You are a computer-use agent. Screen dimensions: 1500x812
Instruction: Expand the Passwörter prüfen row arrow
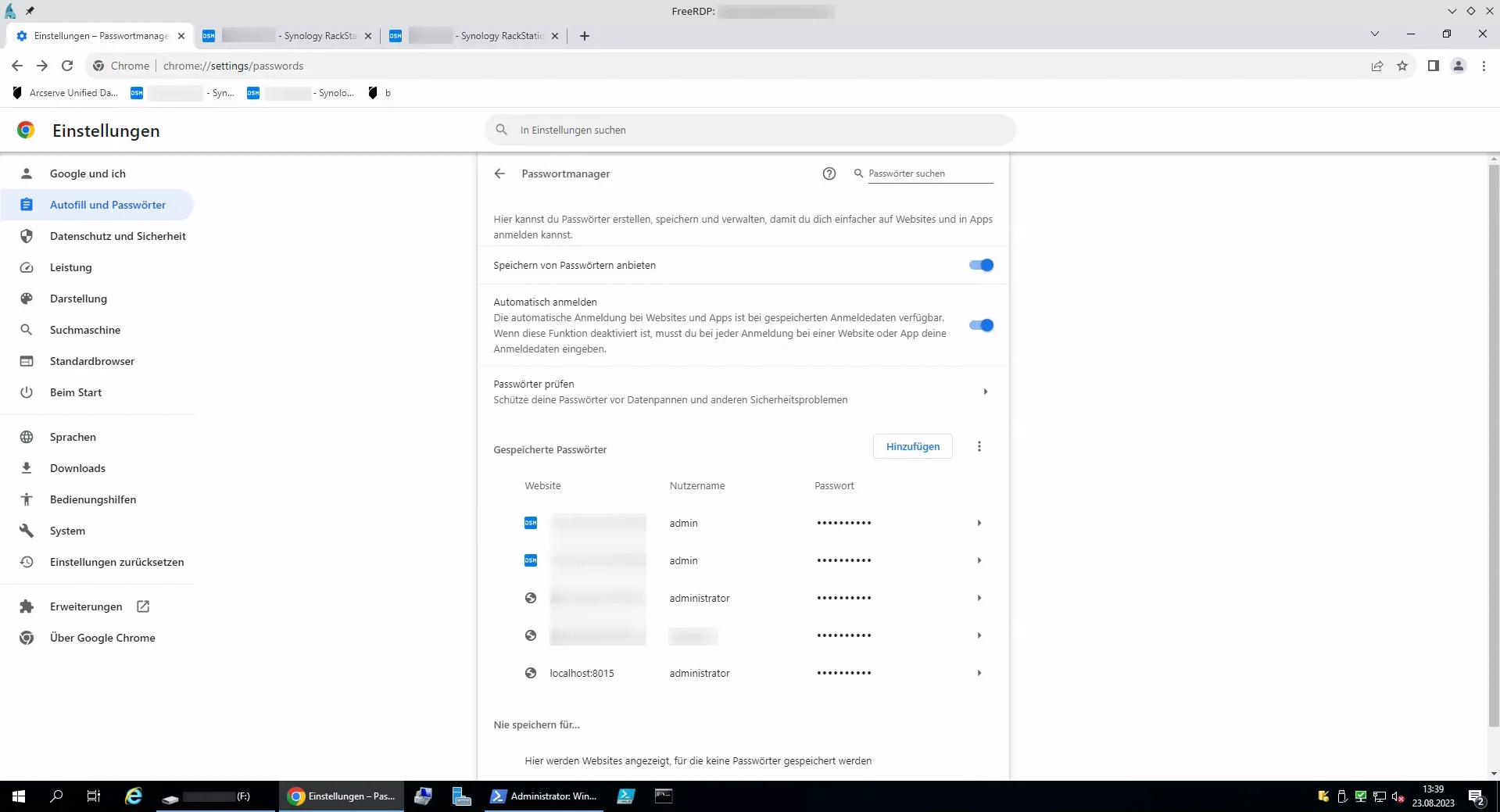pyautogui.click(x=985, y=392)
